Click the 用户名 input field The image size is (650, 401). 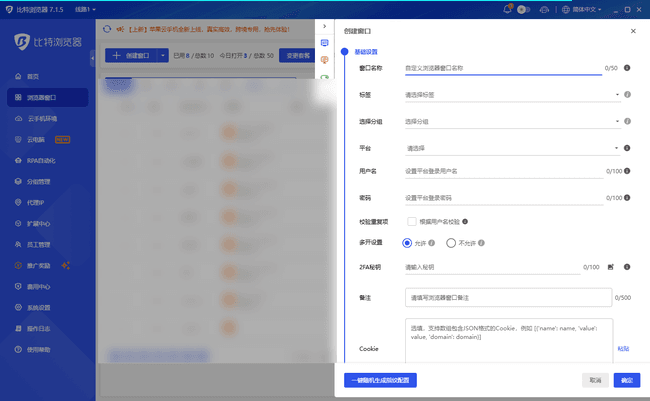[504, 171]
